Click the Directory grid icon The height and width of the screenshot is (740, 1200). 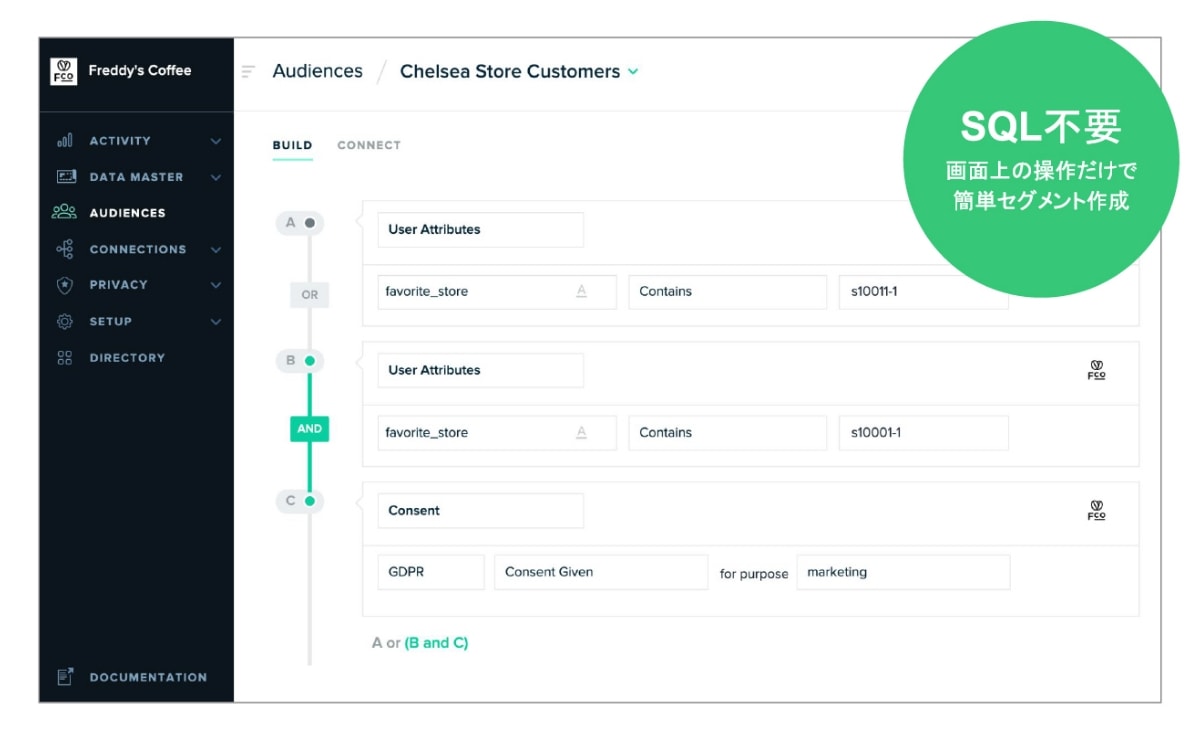pyautogui.click(x=65, y=357)
